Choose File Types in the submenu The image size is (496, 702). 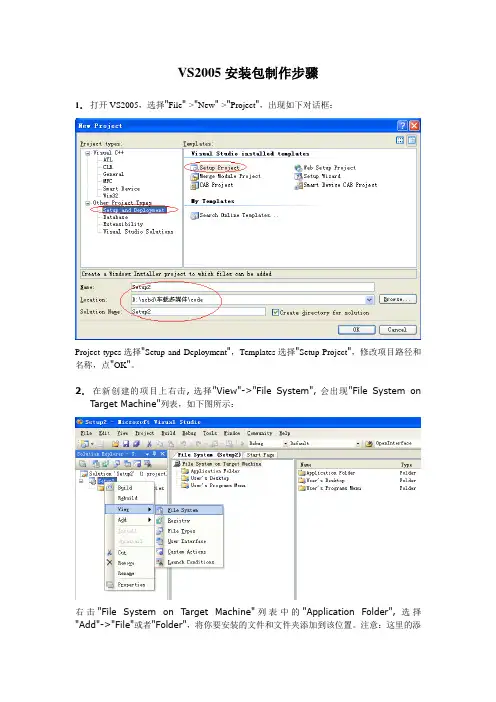(189, 531)
